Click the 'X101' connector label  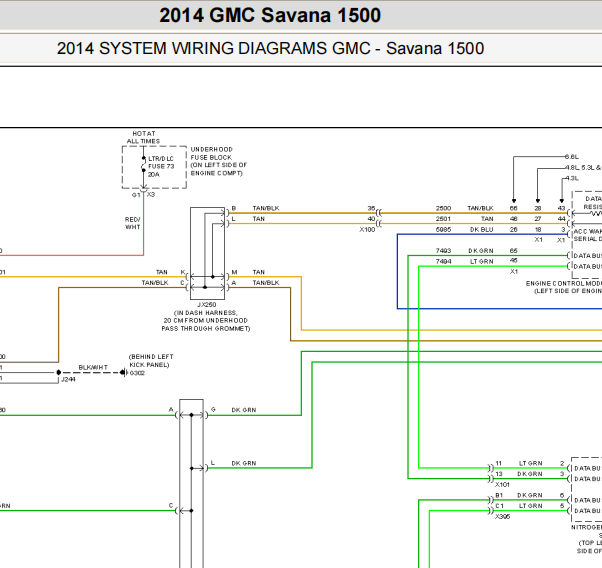502,485
